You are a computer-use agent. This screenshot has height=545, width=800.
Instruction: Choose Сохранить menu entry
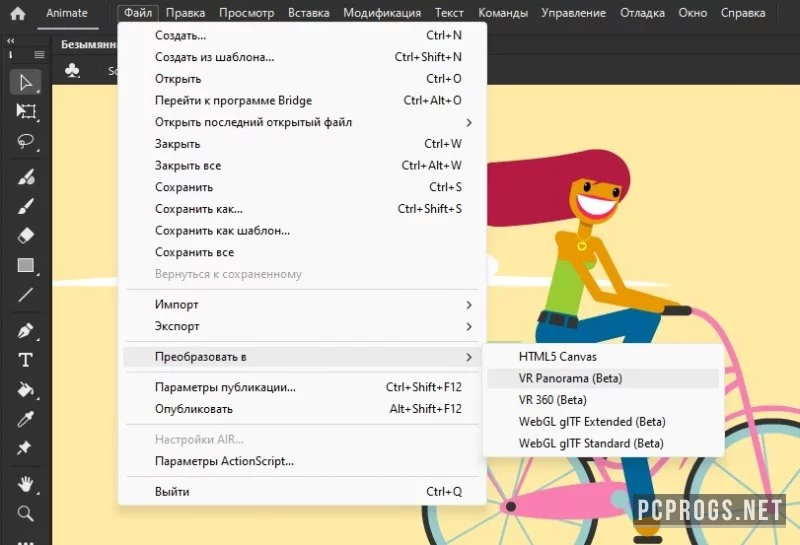pos(302,187)
